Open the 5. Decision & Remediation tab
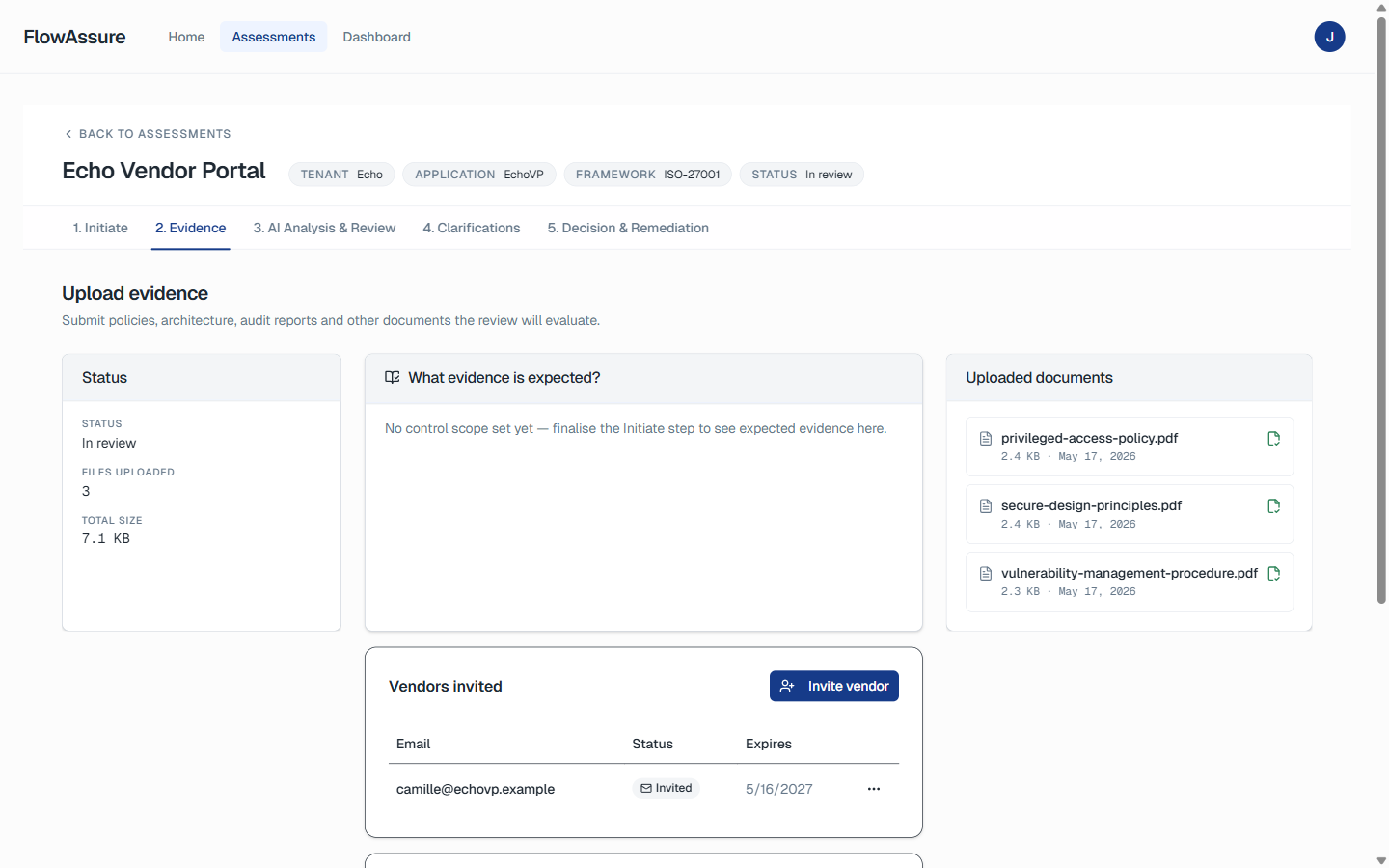 coord(628,228)
